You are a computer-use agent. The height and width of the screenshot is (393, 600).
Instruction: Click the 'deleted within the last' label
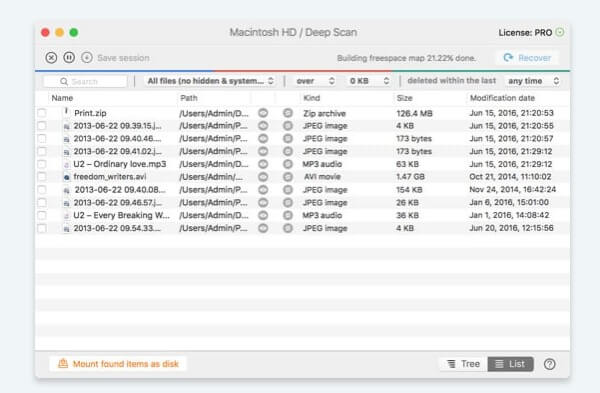(452, 80)
